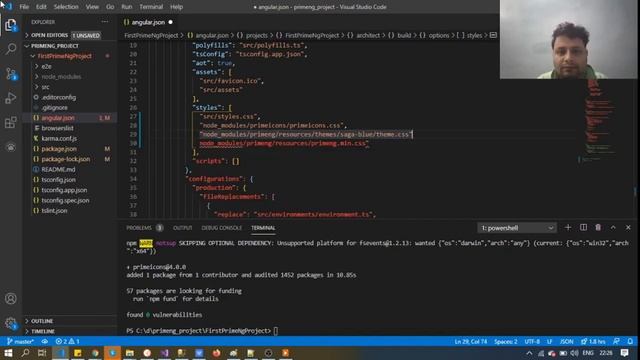This screenshot has height=360, width=640.
Task: Change encoding via UTF-8 status item
Action: (532, 341)
